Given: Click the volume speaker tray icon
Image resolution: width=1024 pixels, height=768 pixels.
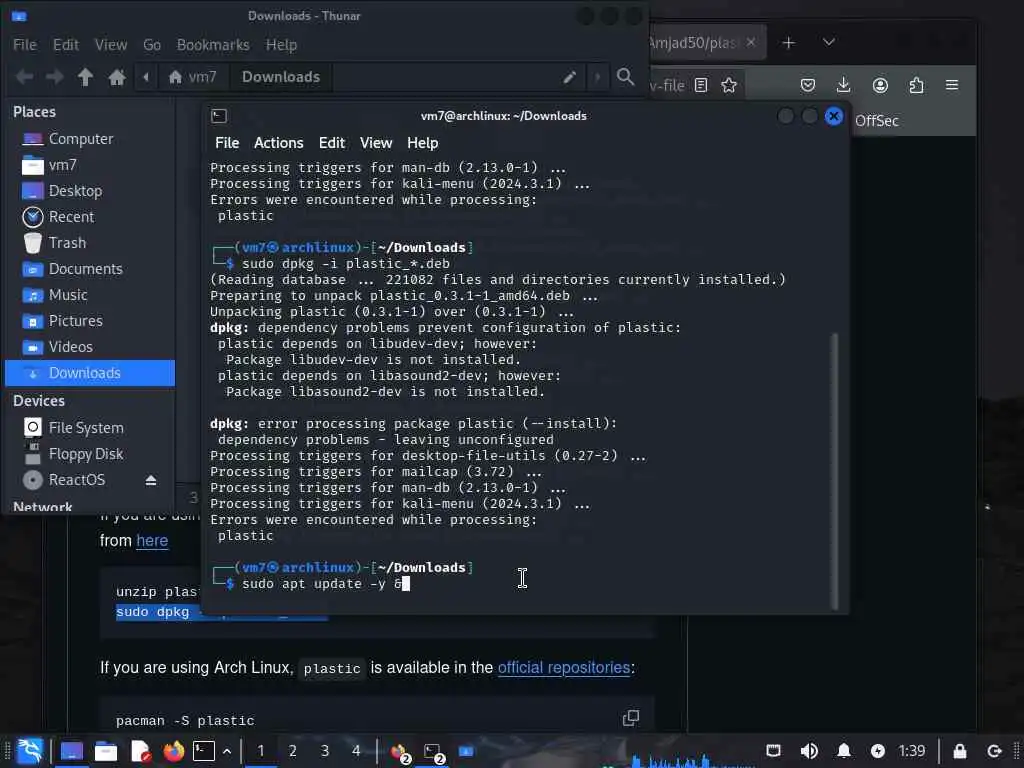Looking at the screenshot, I should (x=809, y=751).
